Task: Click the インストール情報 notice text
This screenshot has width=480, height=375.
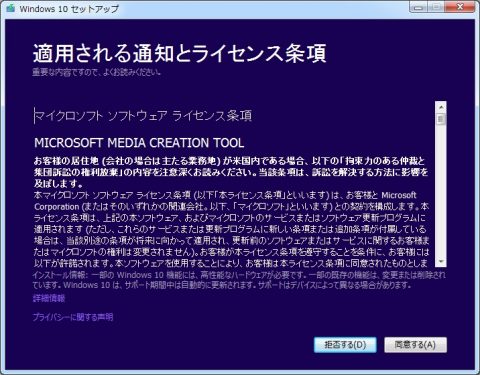Action: point(239,280)
